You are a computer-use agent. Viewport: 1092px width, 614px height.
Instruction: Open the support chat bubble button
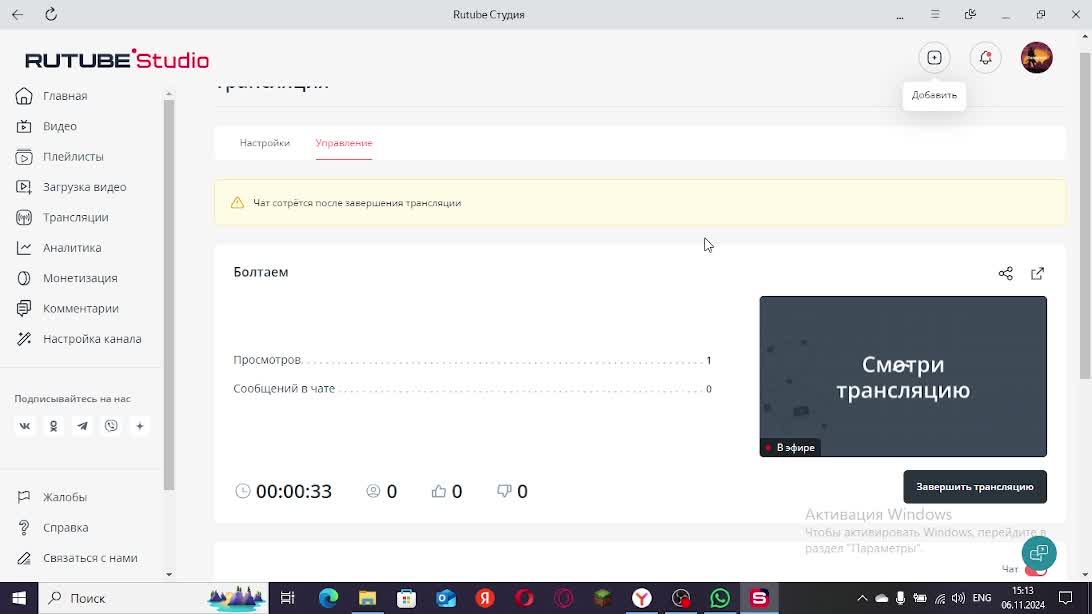(x=1039, y=553)
